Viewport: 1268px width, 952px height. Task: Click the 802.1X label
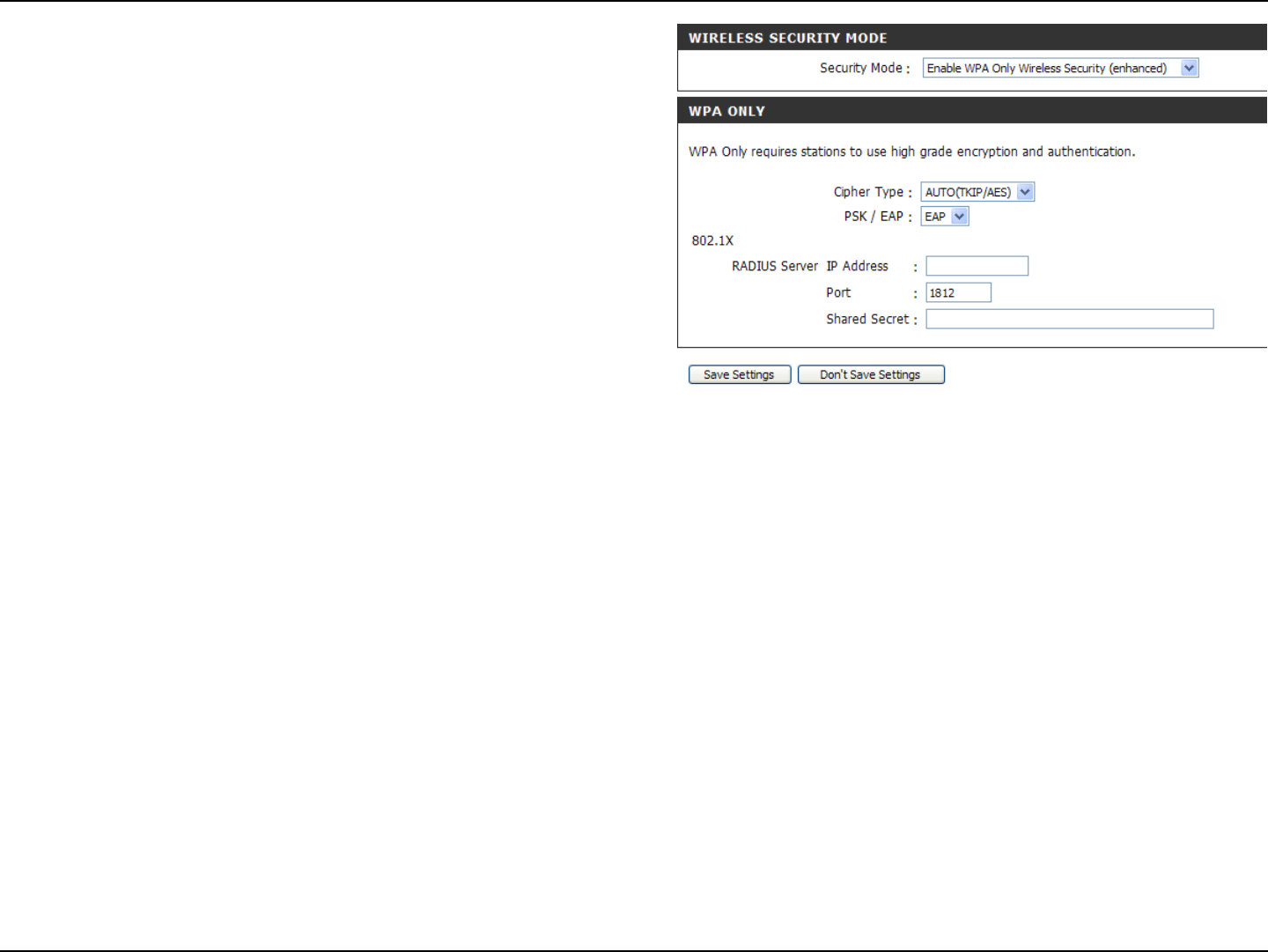[x=712, y=240]
